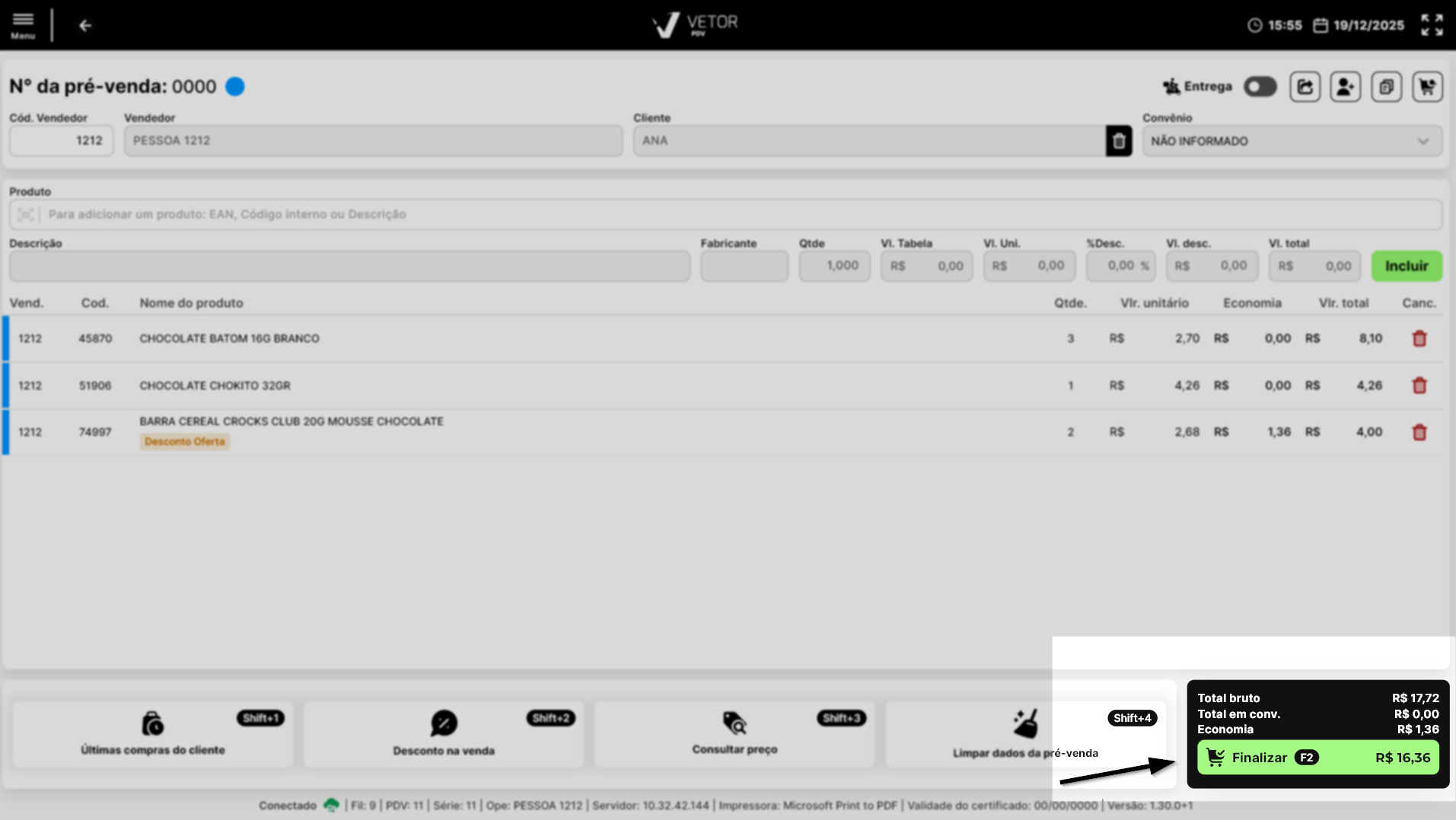1456x820 pixels.
Task: Open the hamburger Menu icon
Action: [23, 24]
